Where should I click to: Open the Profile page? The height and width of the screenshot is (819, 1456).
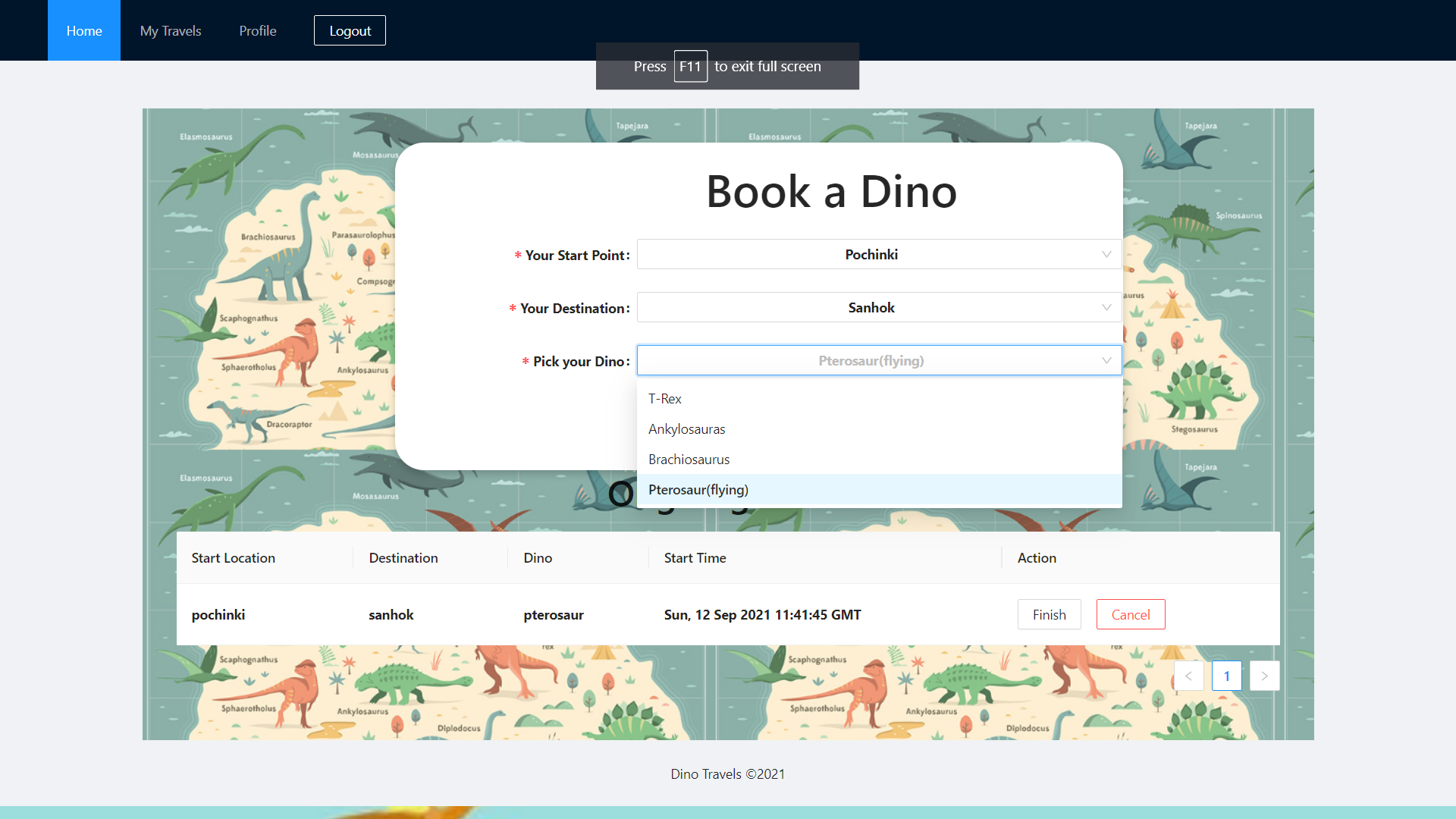258,31
